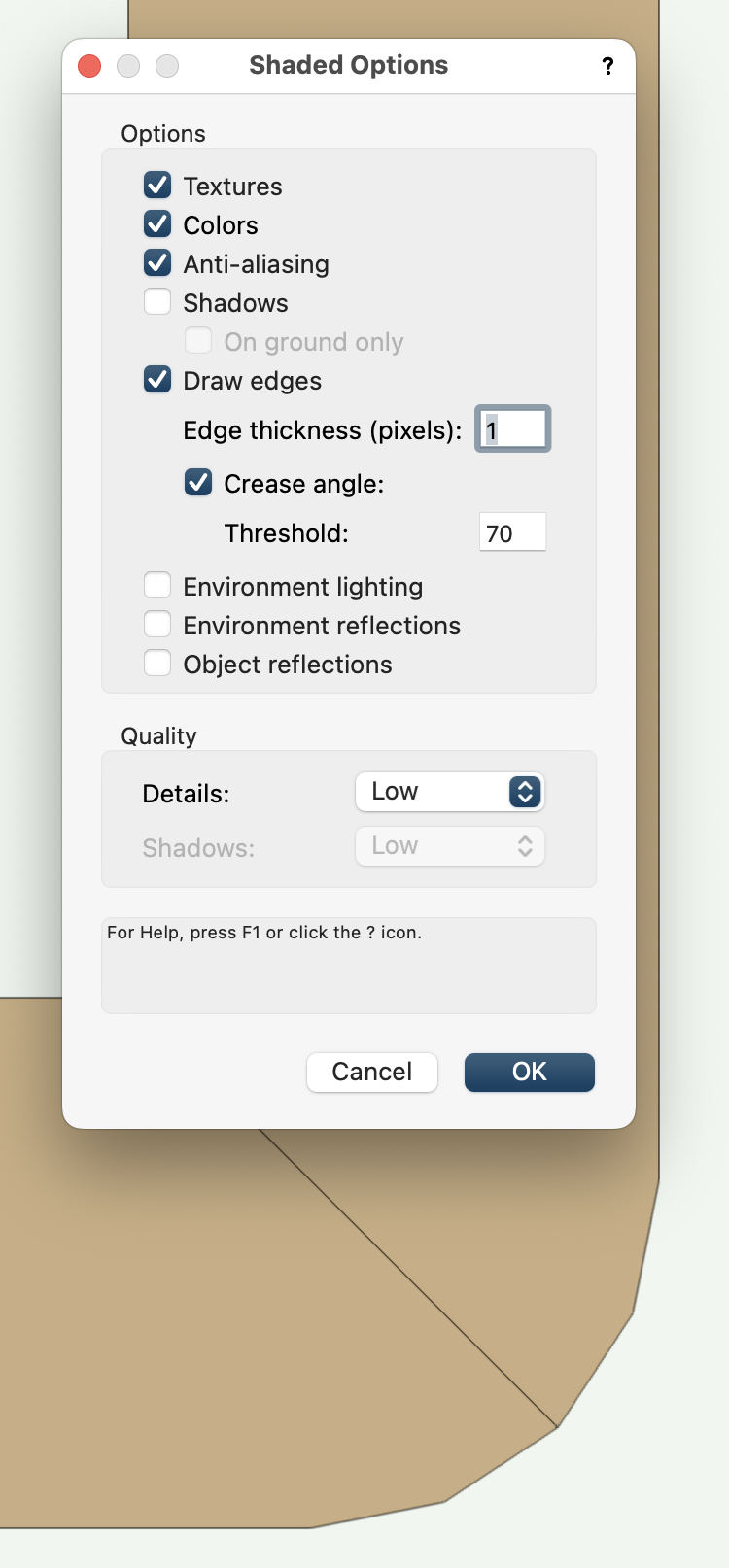
Task: Click the help question mark icon
Action: coord(607,66)
